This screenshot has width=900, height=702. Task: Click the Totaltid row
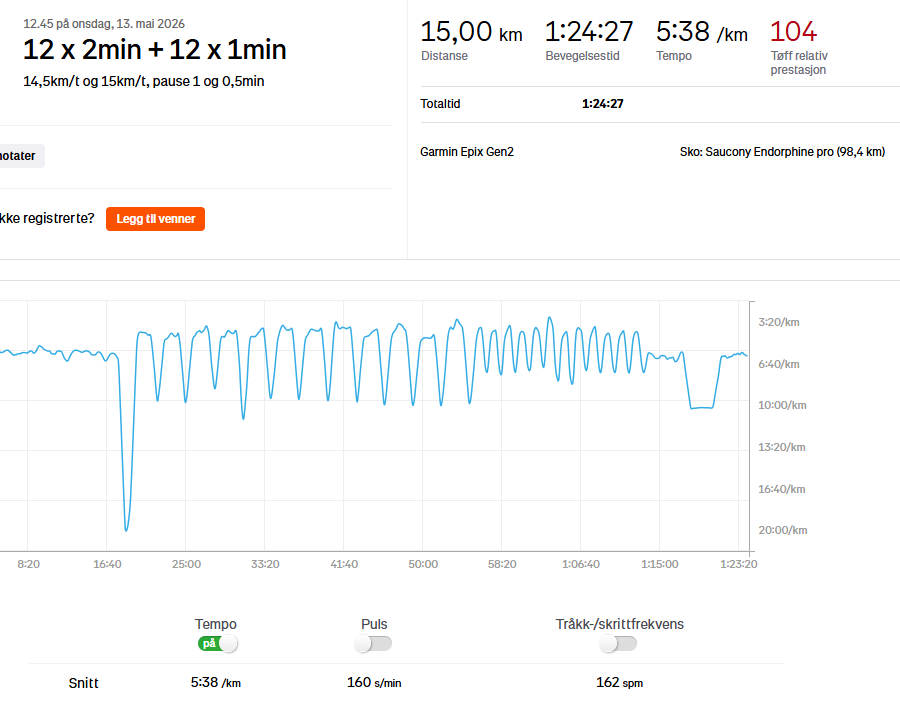(660, 104)
